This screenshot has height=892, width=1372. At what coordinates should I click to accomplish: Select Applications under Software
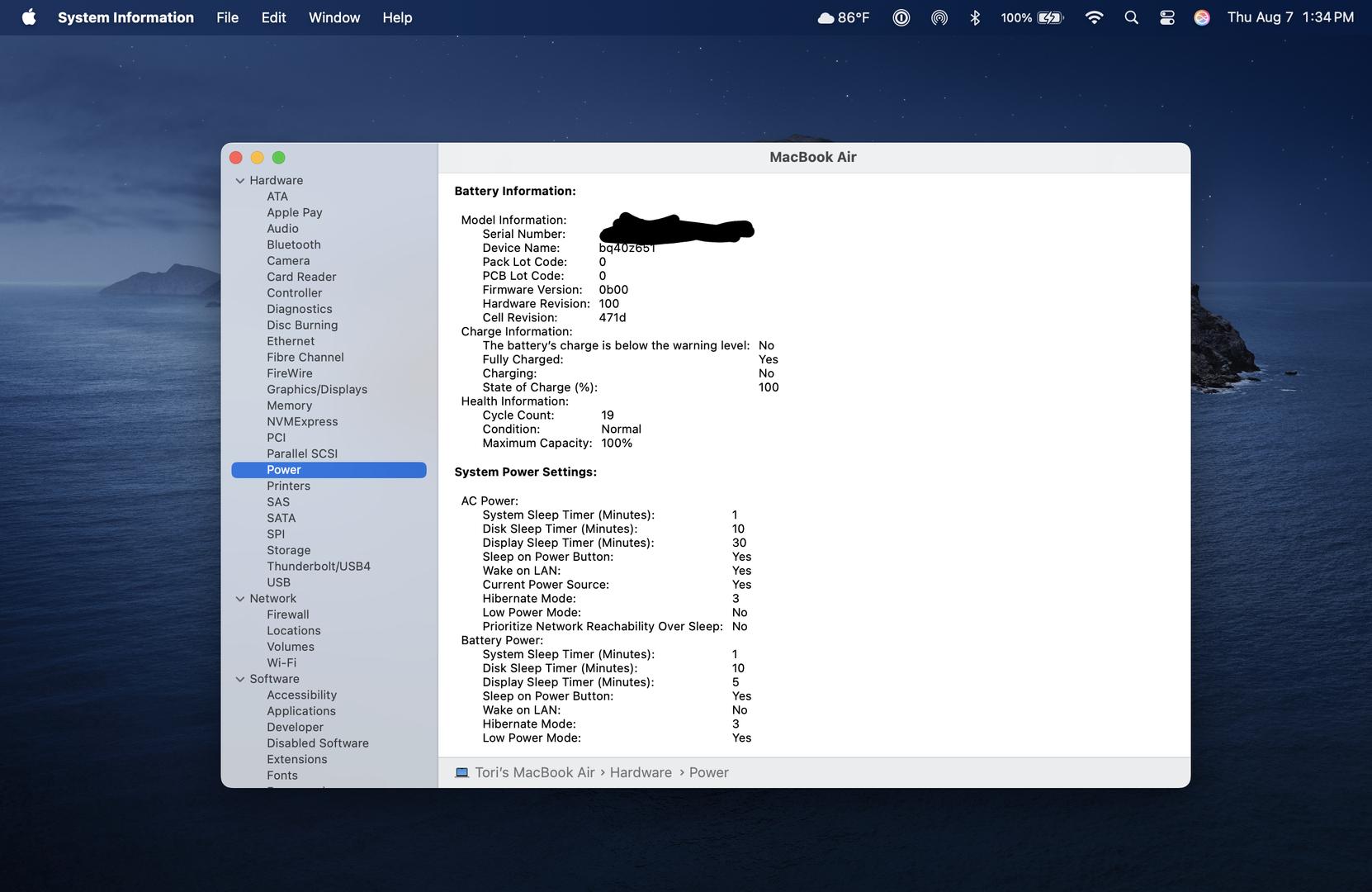pos(301,711)
